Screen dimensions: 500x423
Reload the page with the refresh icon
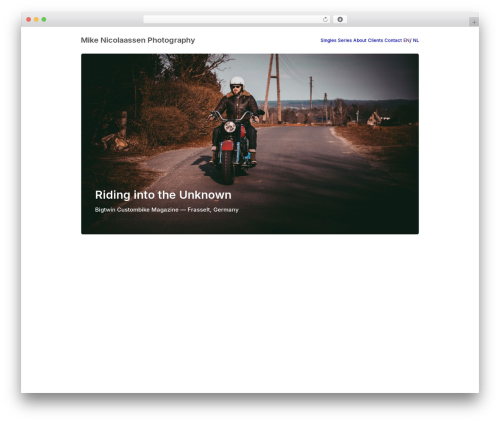(x=325, y=20)
